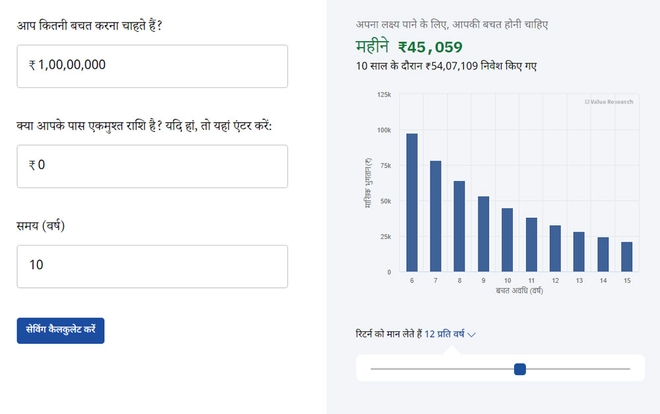Image resolution: width=660 pixels, height=414 pixels.
Task: Click the return rate slider handle
Action: pyautogui.click(x=520, y=369)
